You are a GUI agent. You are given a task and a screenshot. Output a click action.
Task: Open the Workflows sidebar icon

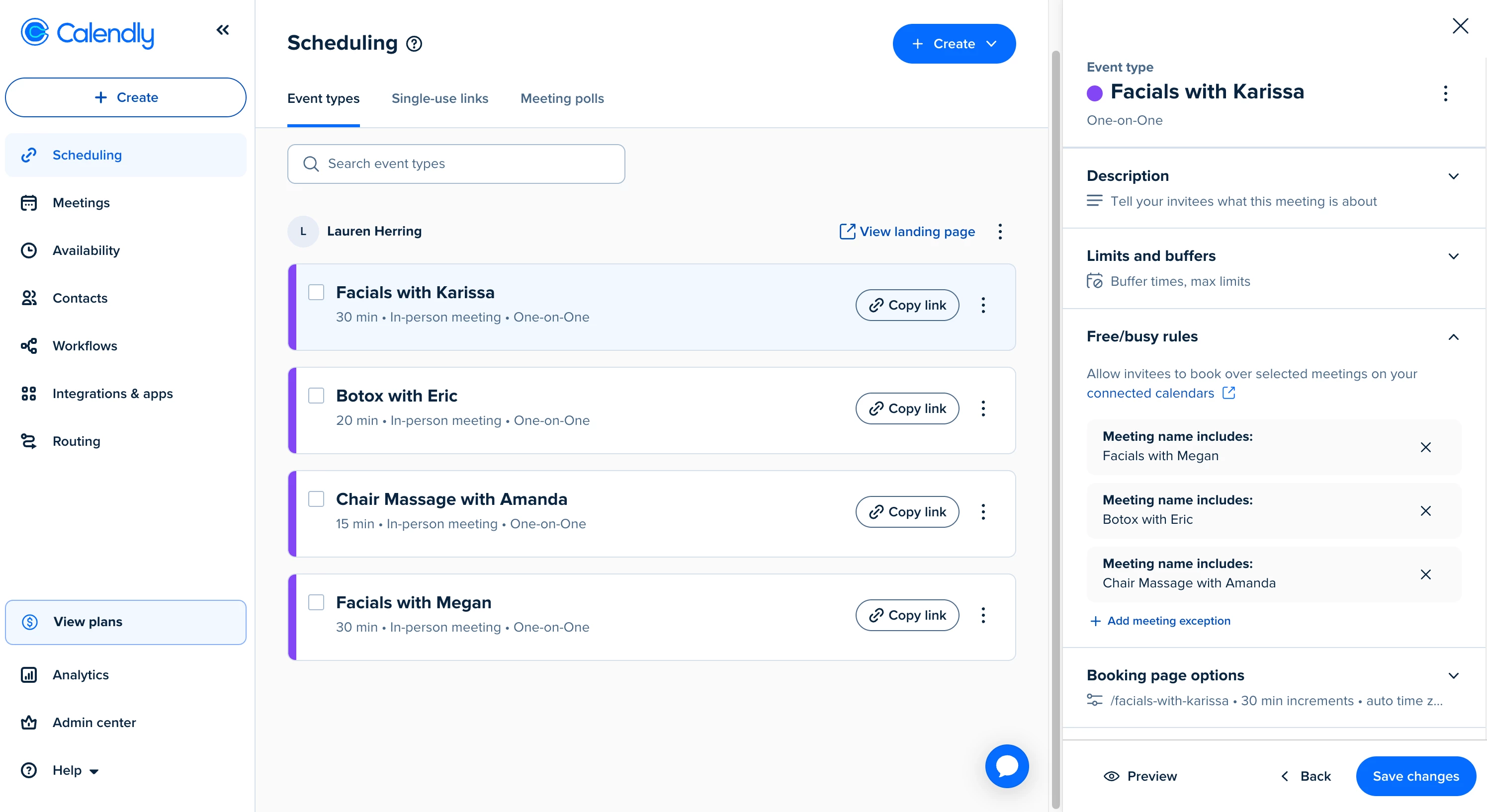click(x=29, y=346)
